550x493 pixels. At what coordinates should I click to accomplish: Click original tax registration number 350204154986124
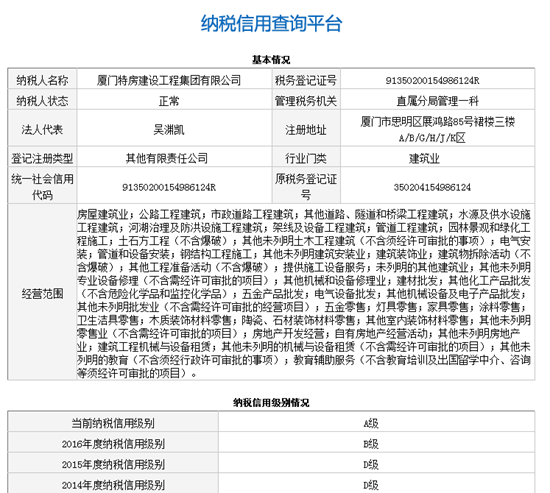(x=432, y=187)
